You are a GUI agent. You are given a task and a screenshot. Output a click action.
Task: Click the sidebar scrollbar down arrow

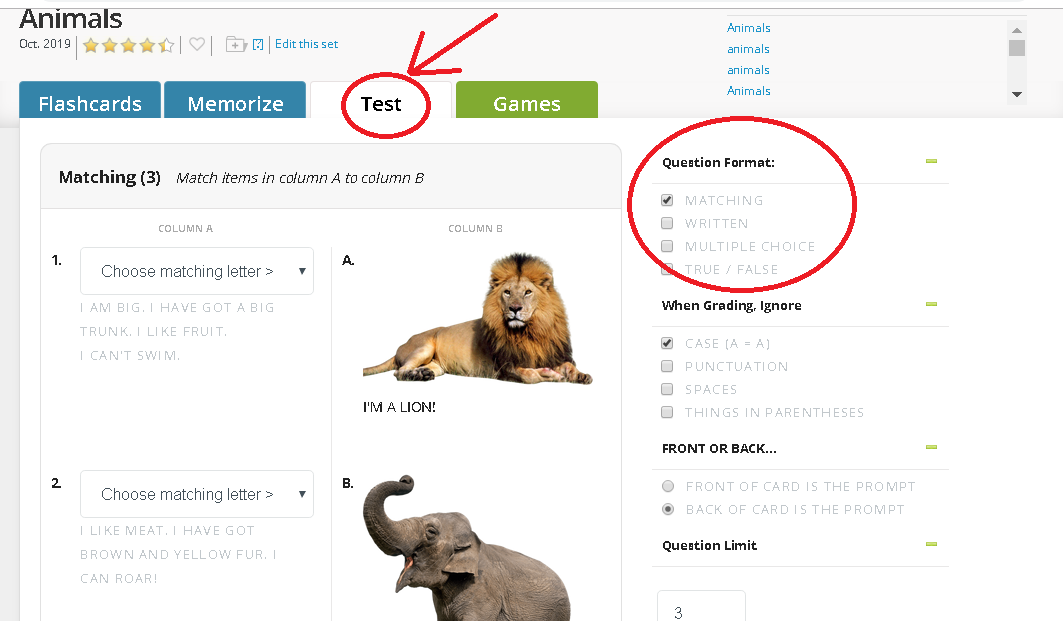(1016, 94)
